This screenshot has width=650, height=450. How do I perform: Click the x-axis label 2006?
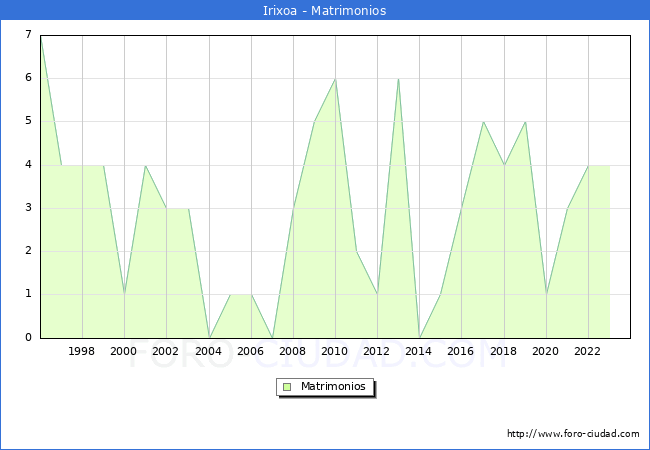coord(250,351)
